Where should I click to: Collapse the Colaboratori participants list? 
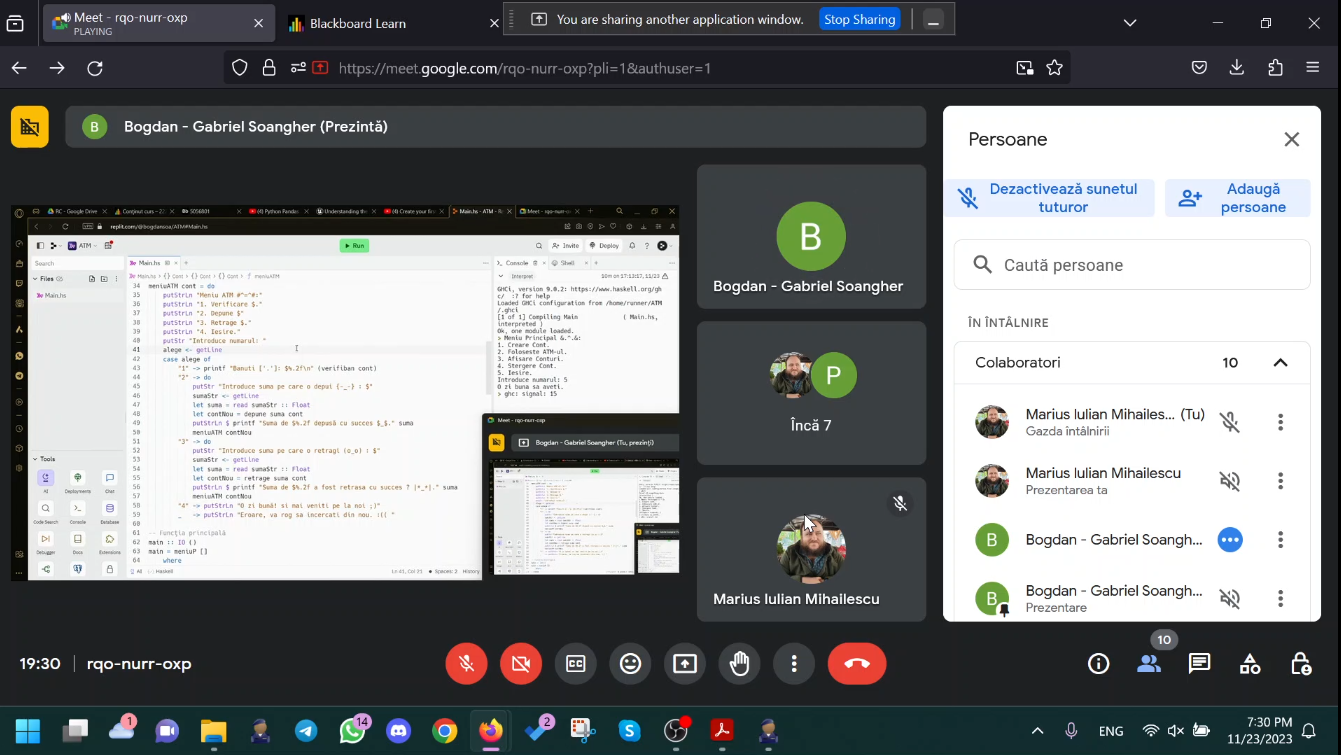[1280, 363]
